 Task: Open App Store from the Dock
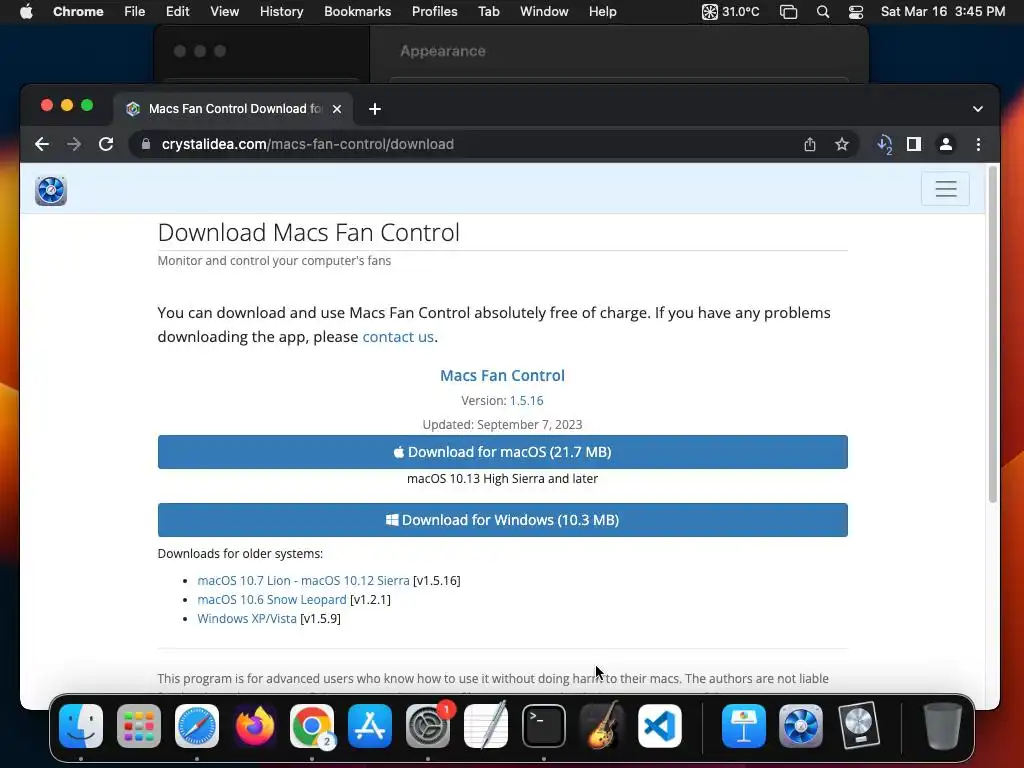click(370, 726)
